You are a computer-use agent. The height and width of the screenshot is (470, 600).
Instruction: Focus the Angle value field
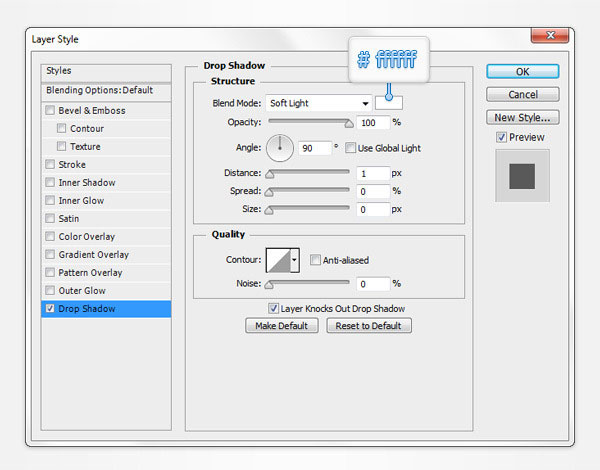click(315, 148)
